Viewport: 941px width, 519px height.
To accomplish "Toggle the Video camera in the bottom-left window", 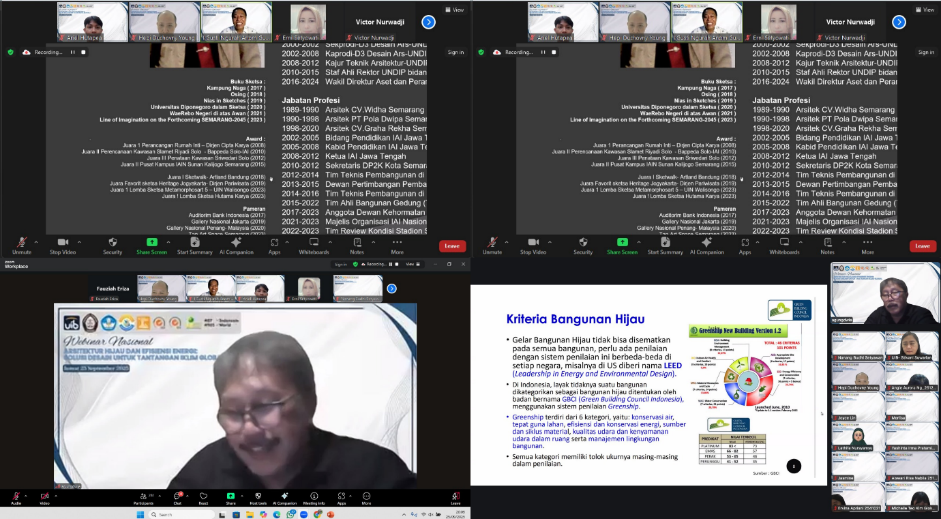I will click(45, 496).
